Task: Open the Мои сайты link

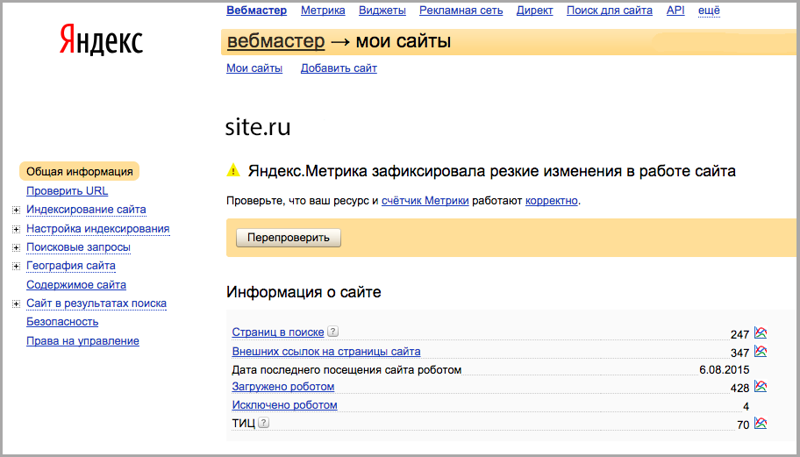Action: pyautogui.click(x=254, y=68)
